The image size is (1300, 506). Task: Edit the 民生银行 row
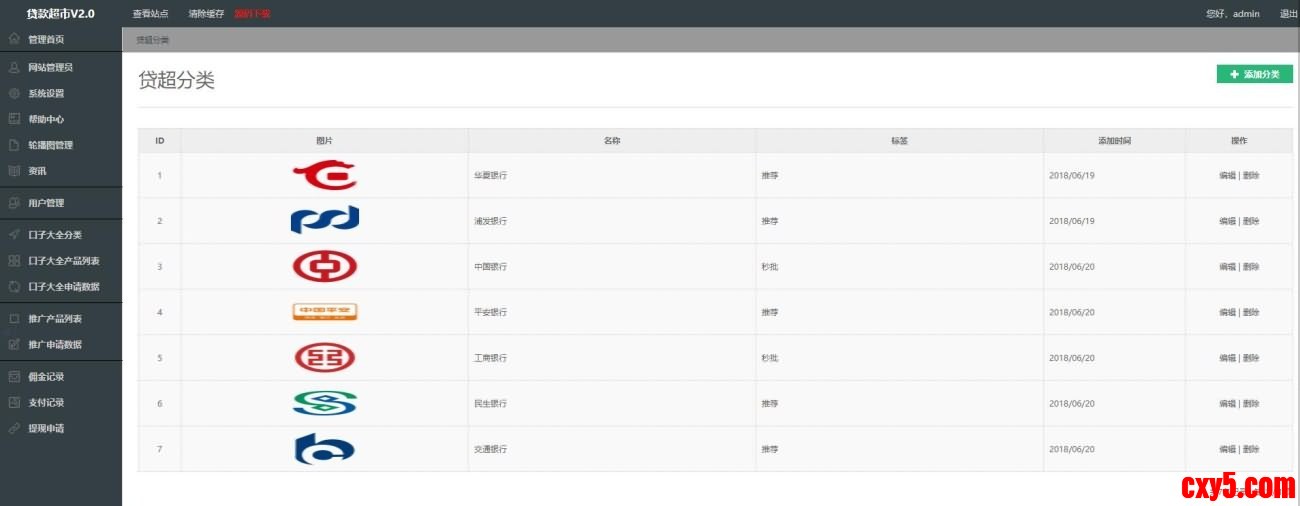click(1227, 404)
